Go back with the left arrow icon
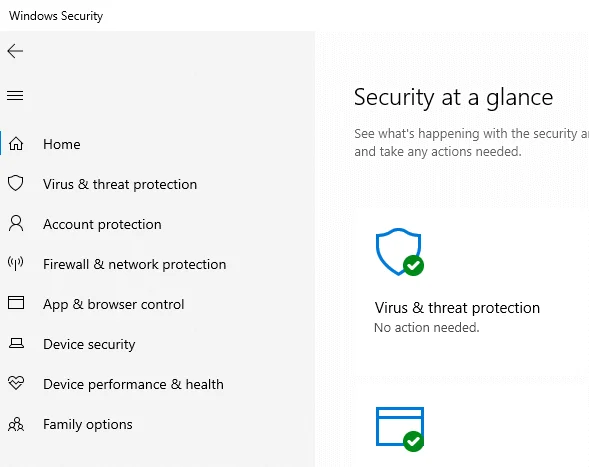Viewport: 589px width, 467px height. point(15,51)
